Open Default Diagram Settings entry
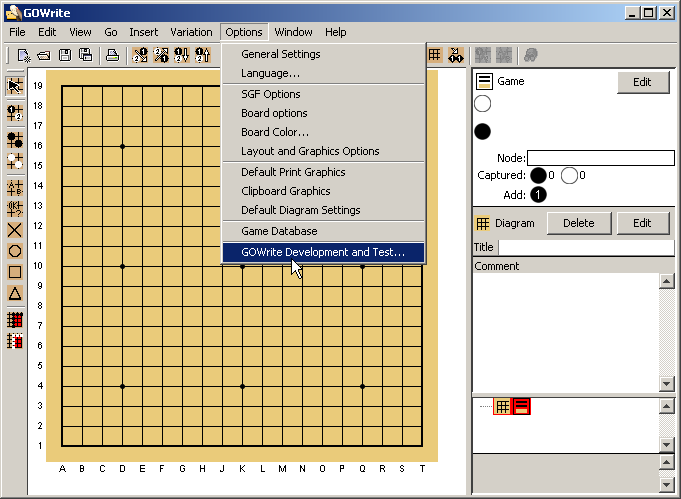Viewport: 681px width, 499px height. (x=324, y=210)
